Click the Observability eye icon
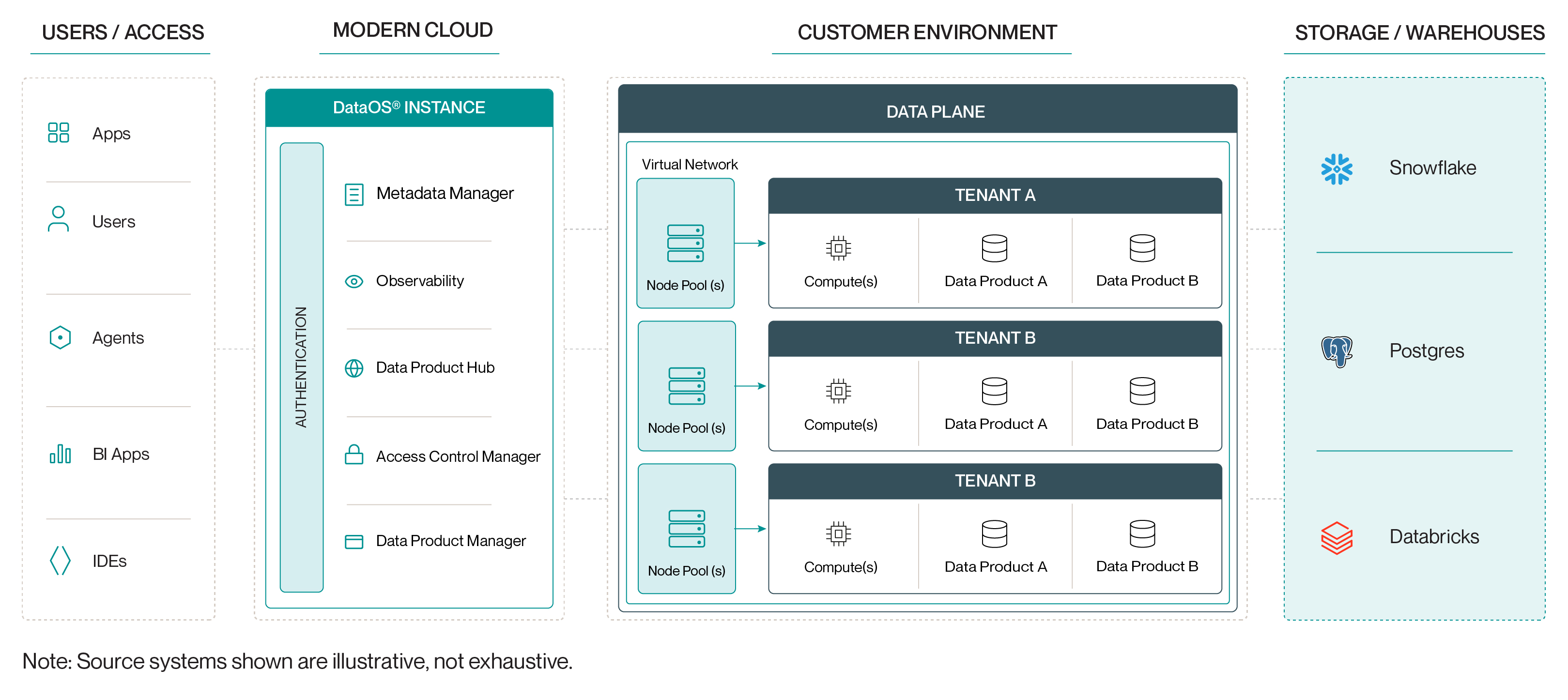1568x700 pixels. [x=354, y=281]
